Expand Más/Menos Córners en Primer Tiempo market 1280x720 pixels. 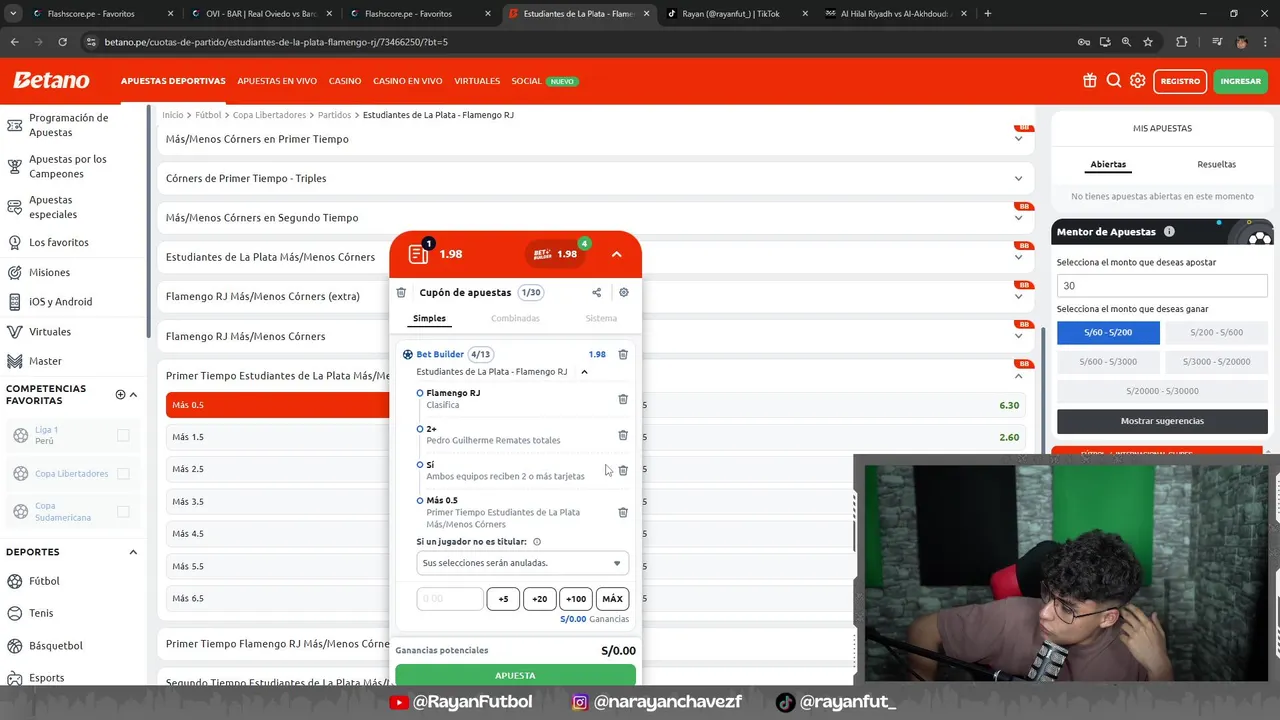point(596,139)
